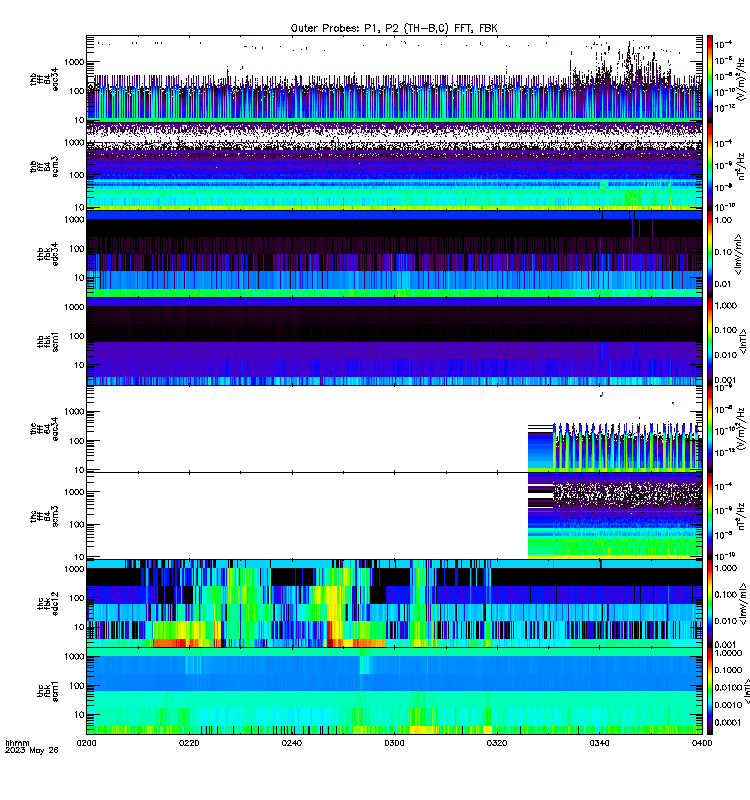Click the 1000 y-axis tick of thb fbk scm1 panel
750x800 pixels.
(74, 307)
